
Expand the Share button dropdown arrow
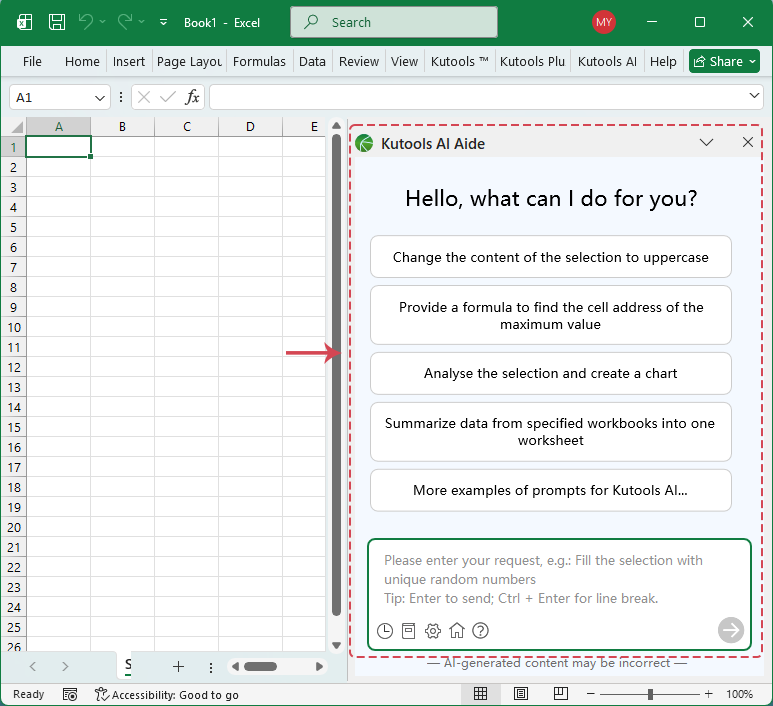click(x=752, y=61)
